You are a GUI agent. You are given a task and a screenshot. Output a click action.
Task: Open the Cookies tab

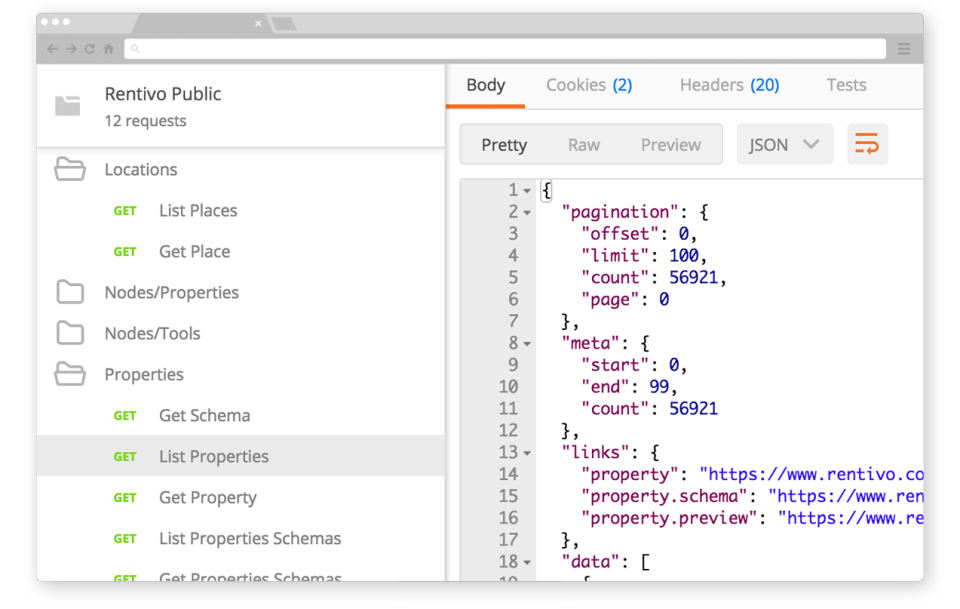589,85
